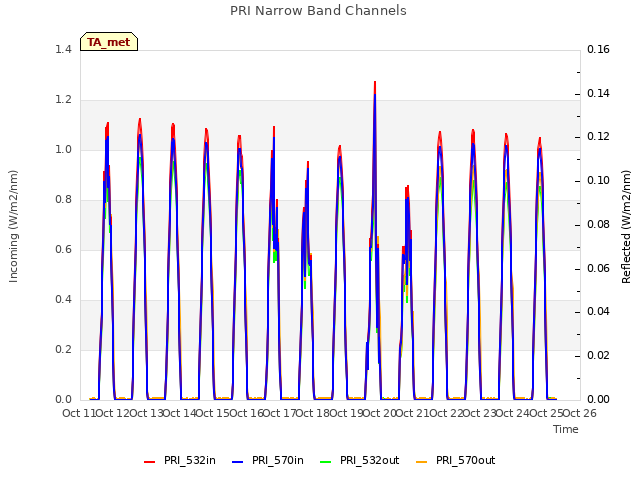640x480 pixels.
Task: Select the Reflected (W/m2/nm) axis label
Action: coord(626,227)
